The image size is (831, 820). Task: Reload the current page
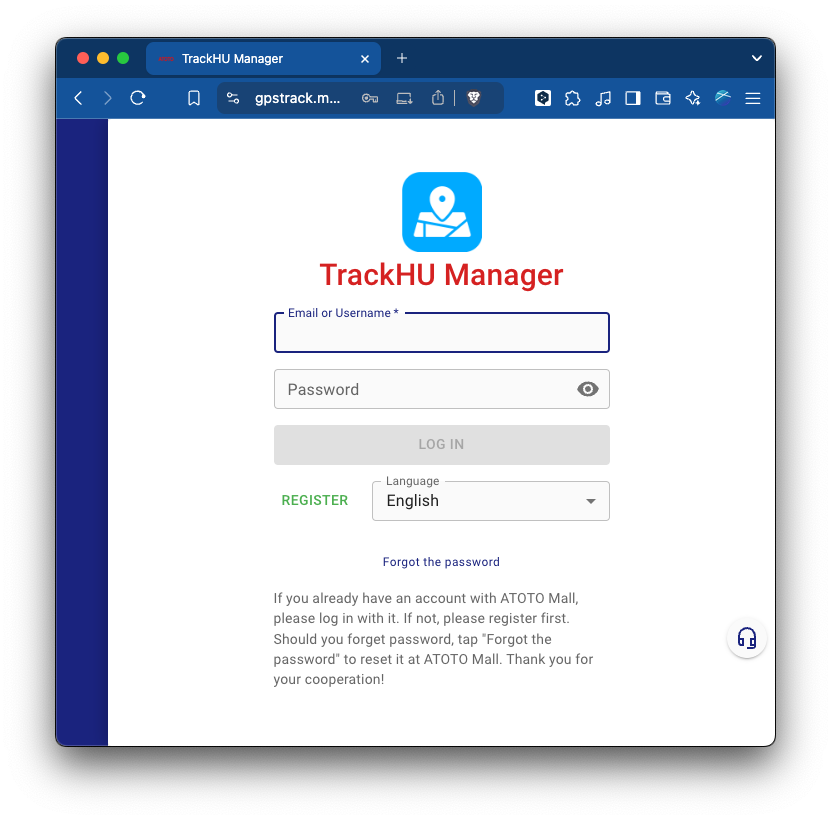[x=138, y=98]
